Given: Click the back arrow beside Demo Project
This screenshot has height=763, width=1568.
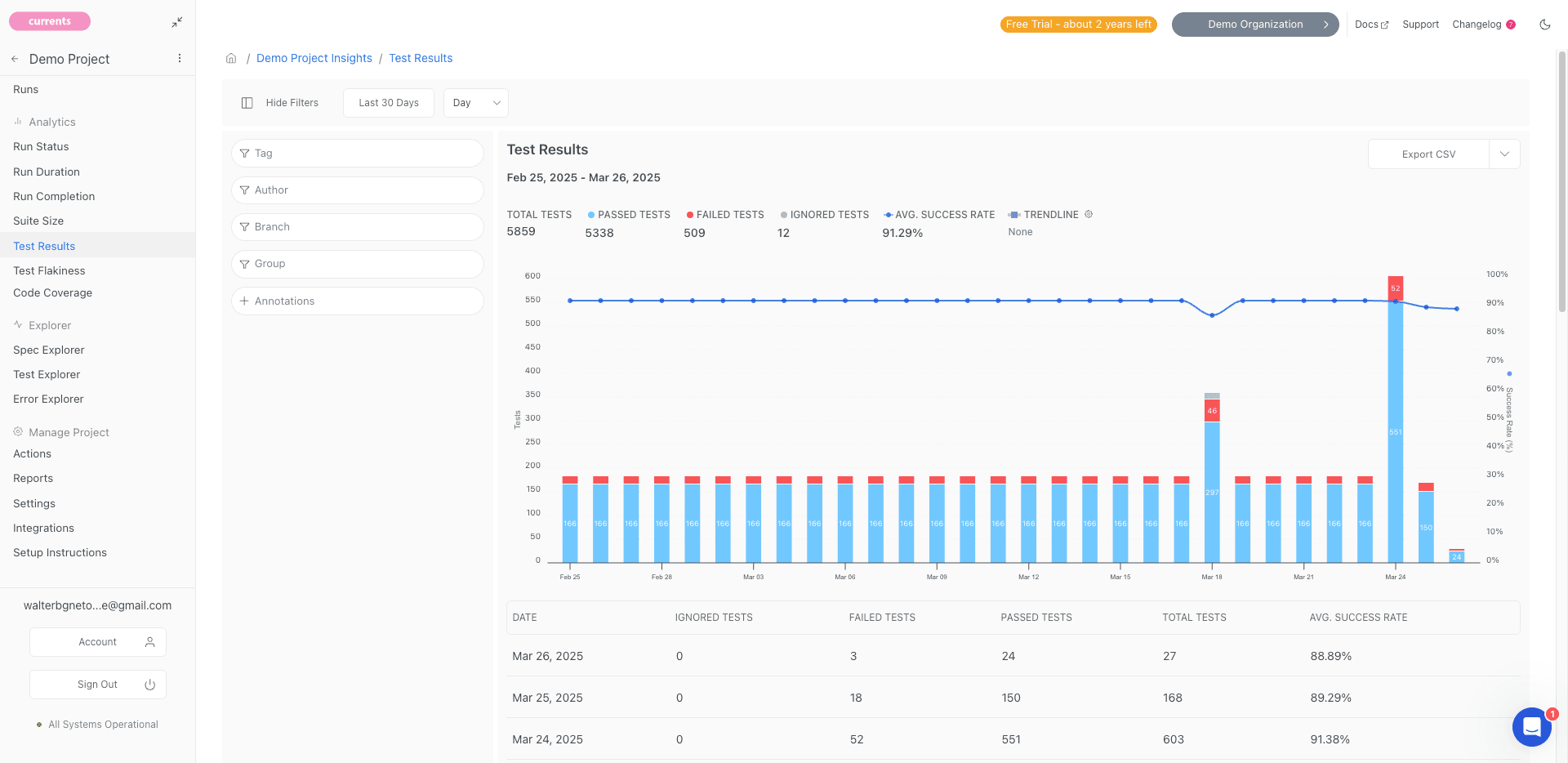Looking at the screenshot, I should coord(15,59).
